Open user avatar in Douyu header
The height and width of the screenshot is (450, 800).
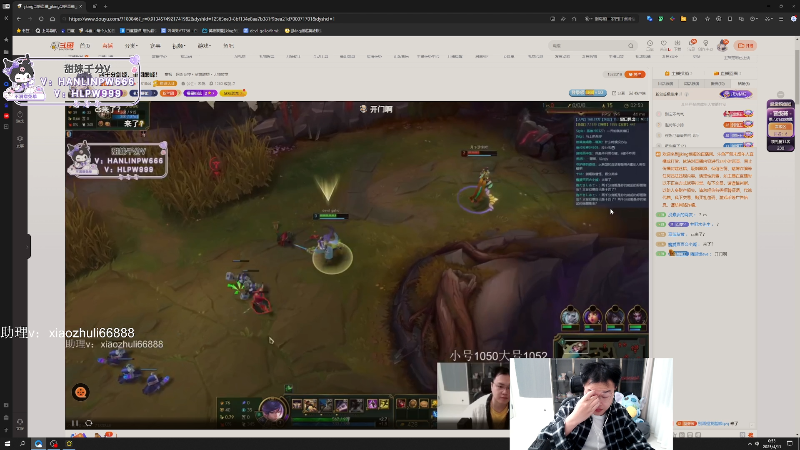pyautogui.click(x=722, y=45)
